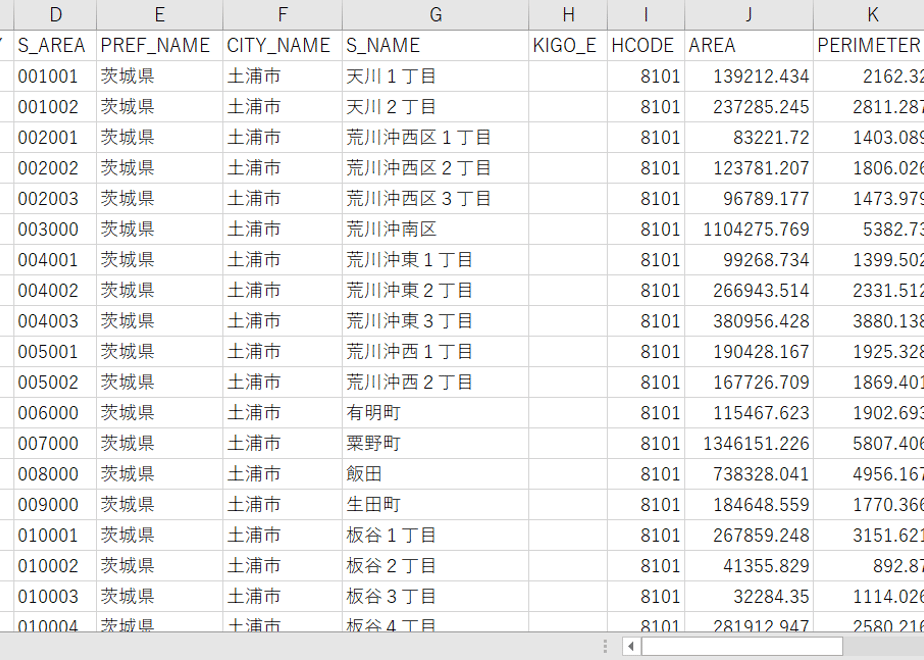The image size is (924, 660).
Task: Select the S_AREA header cell
Action: (x=55, y=45)
